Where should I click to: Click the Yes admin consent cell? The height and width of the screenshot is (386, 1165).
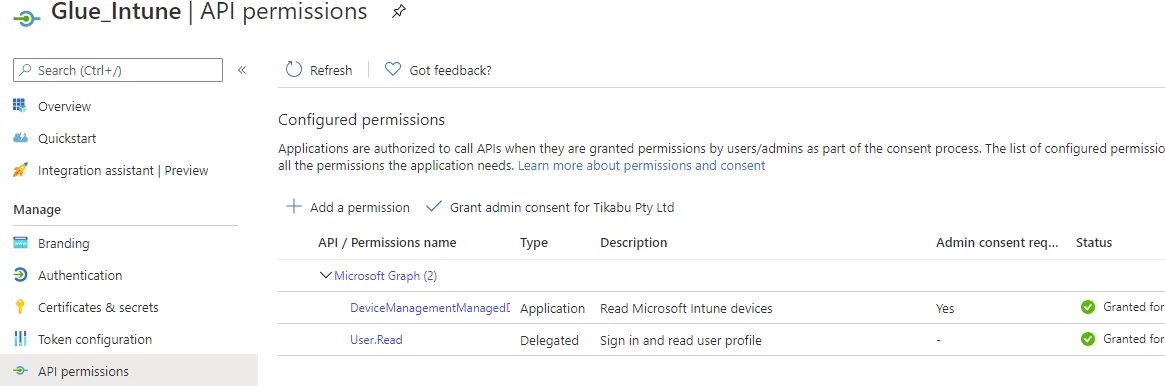point(945,308)
